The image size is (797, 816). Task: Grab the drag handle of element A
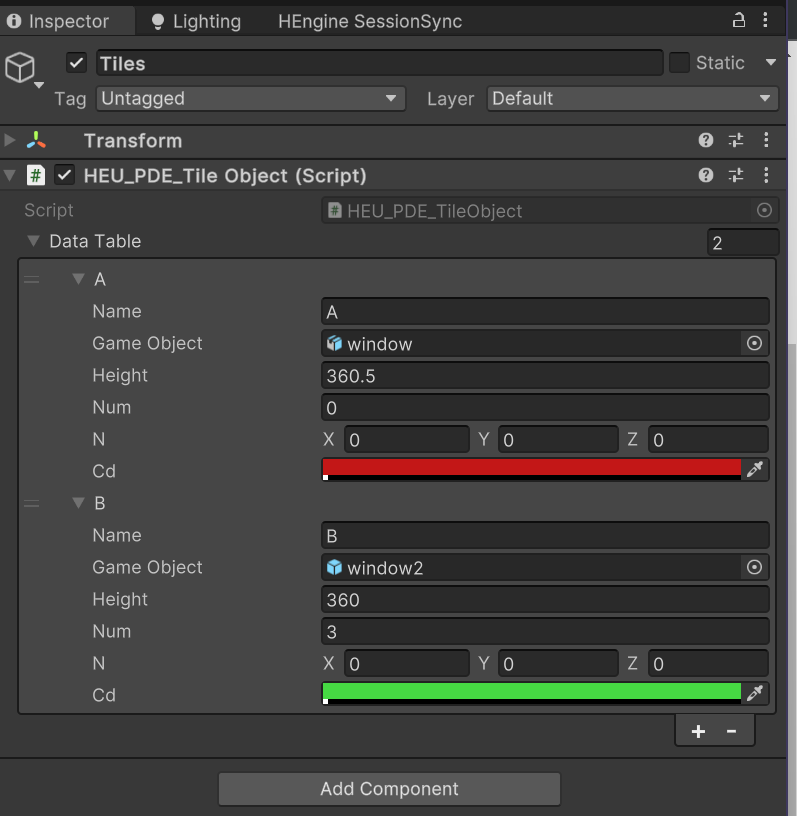click(31, 280)
